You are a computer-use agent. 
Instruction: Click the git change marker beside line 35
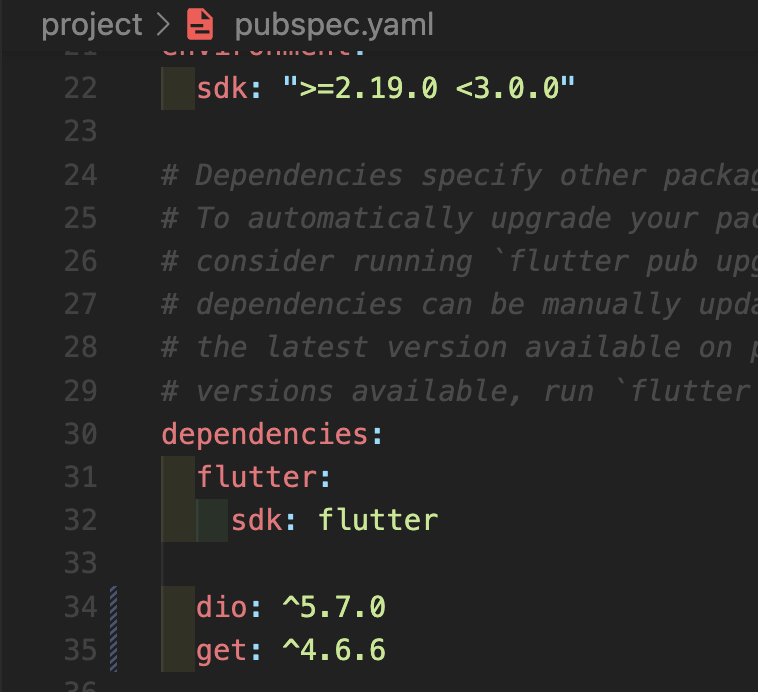pos(114,650)
